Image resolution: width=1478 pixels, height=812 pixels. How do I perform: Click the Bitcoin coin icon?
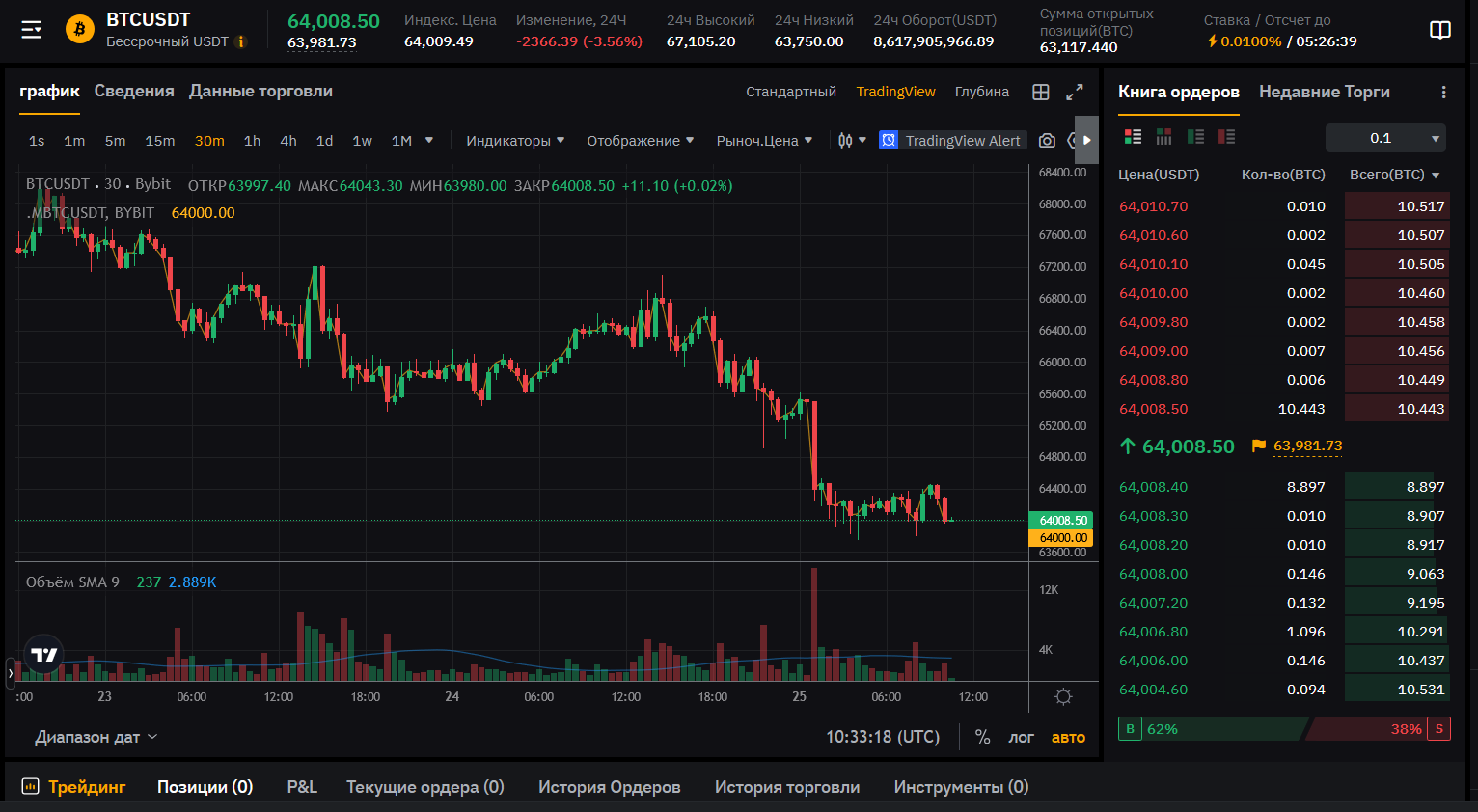coord(80,29)
